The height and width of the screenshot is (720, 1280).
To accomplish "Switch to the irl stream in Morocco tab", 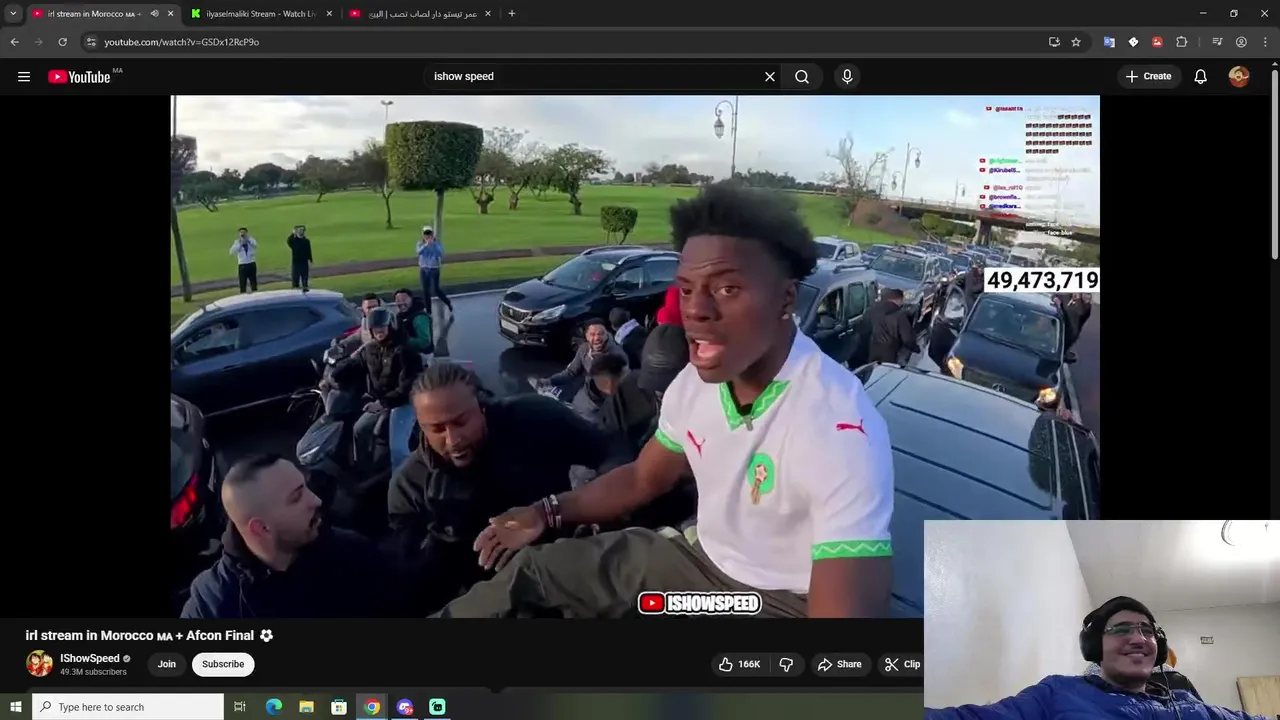I will tap(95, 14).
